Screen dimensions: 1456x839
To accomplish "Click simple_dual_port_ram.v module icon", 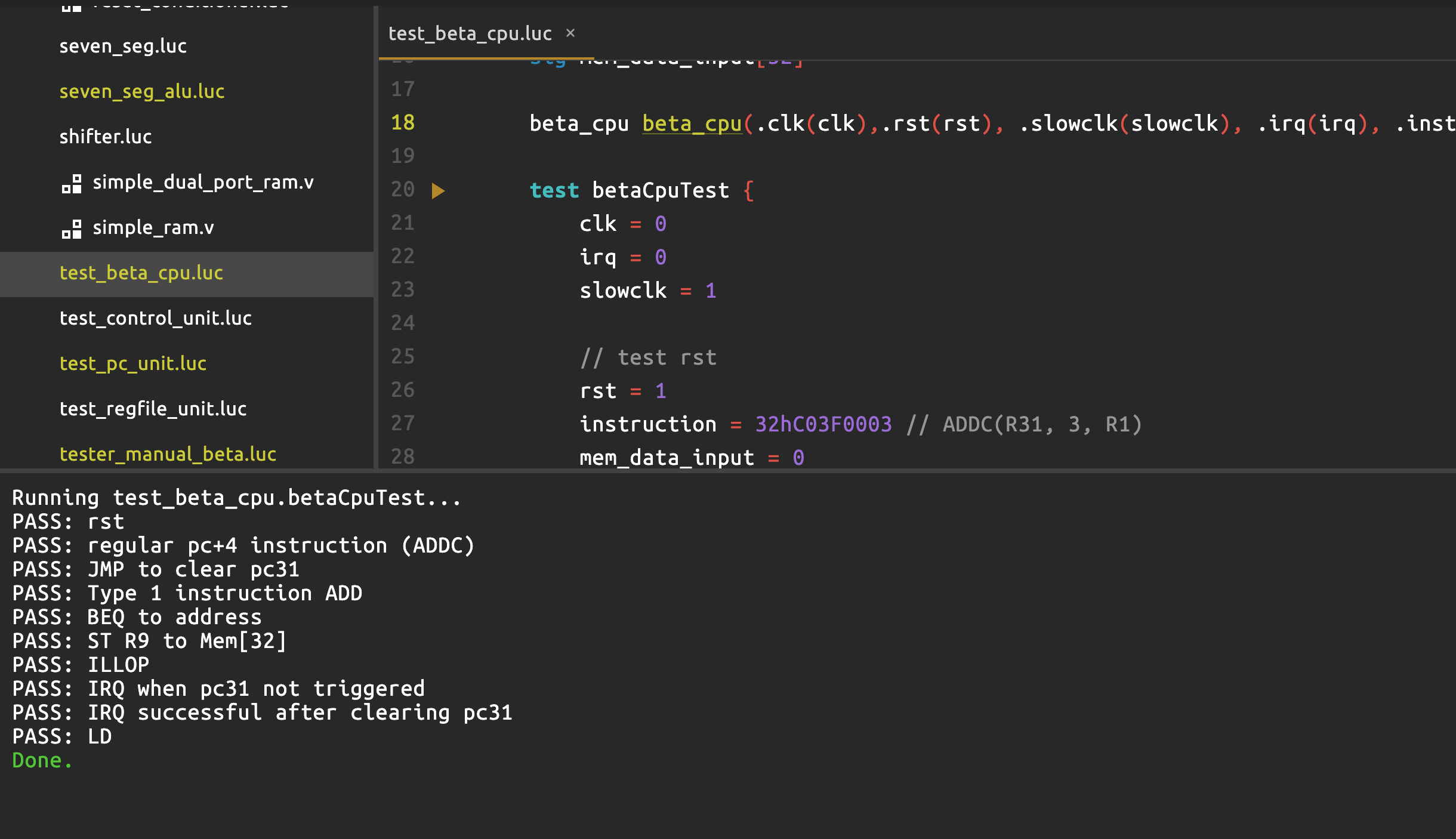I will (72, 183).
